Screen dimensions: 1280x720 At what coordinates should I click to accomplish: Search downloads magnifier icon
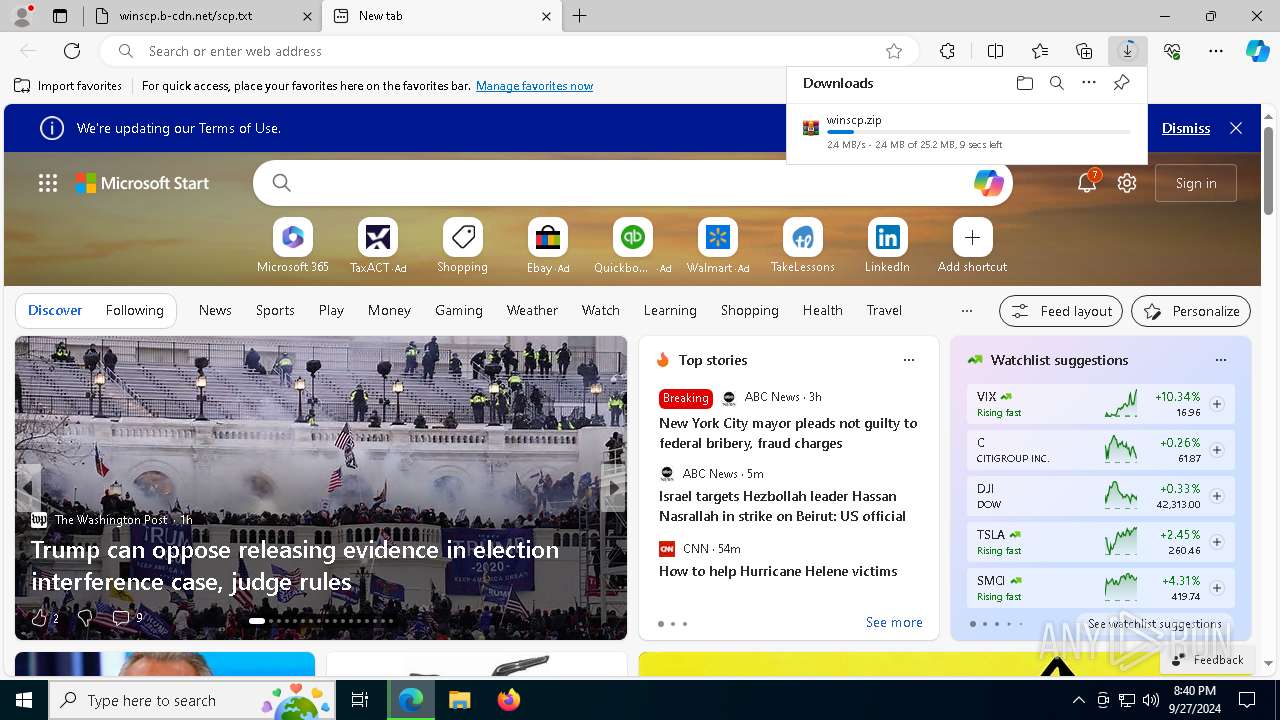click(x=1056, y=83)
